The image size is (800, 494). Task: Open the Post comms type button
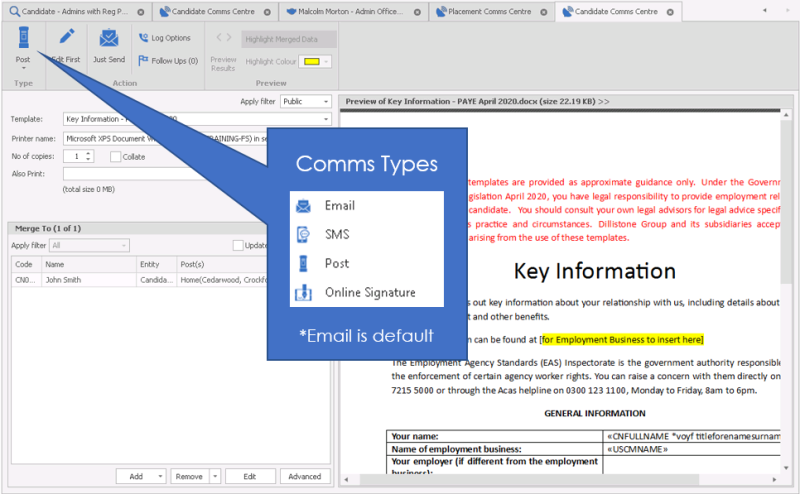pyautogui.click(x=23, y=45)
